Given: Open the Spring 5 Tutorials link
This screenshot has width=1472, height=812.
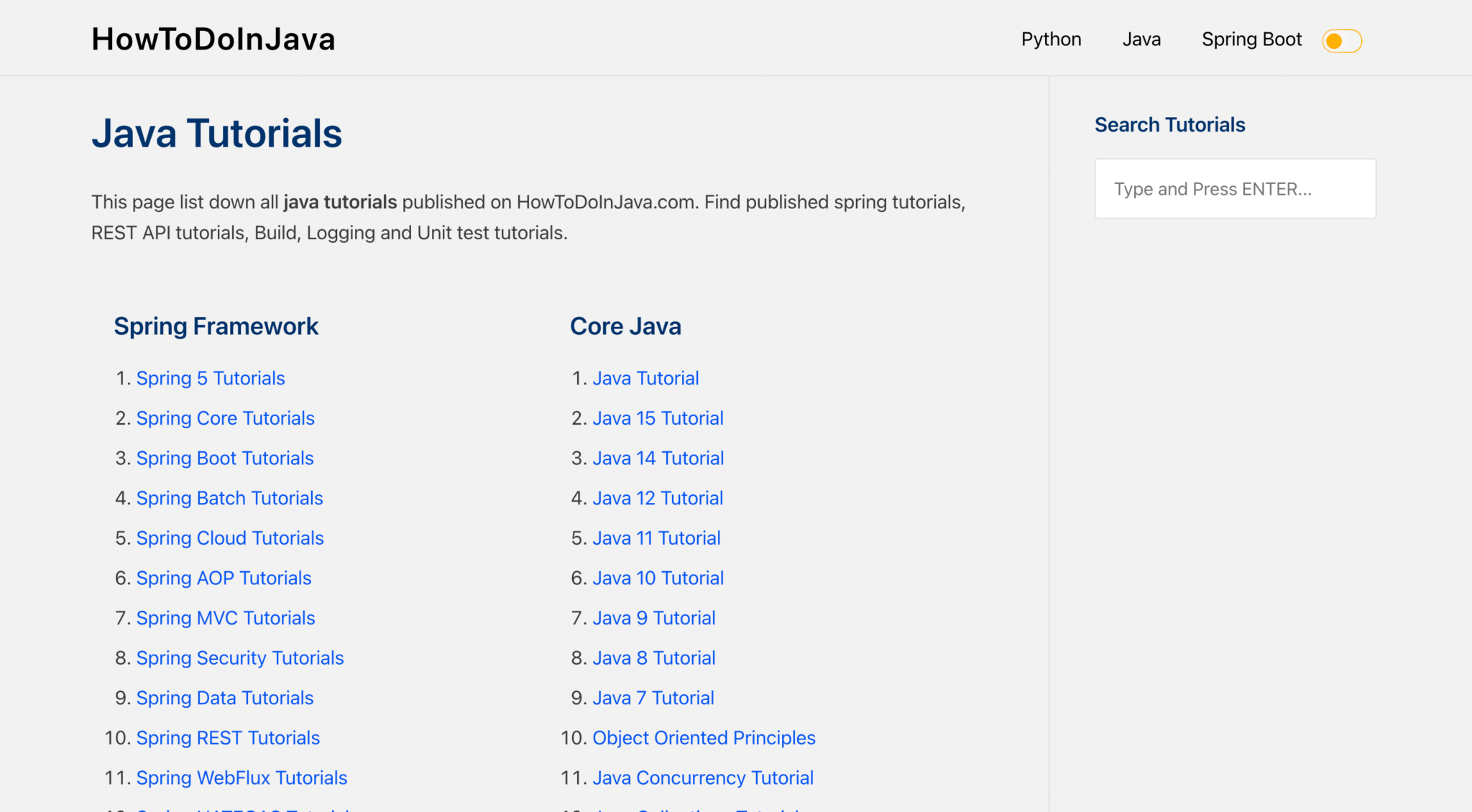Looking at the screenshot, I should (211, 378).
